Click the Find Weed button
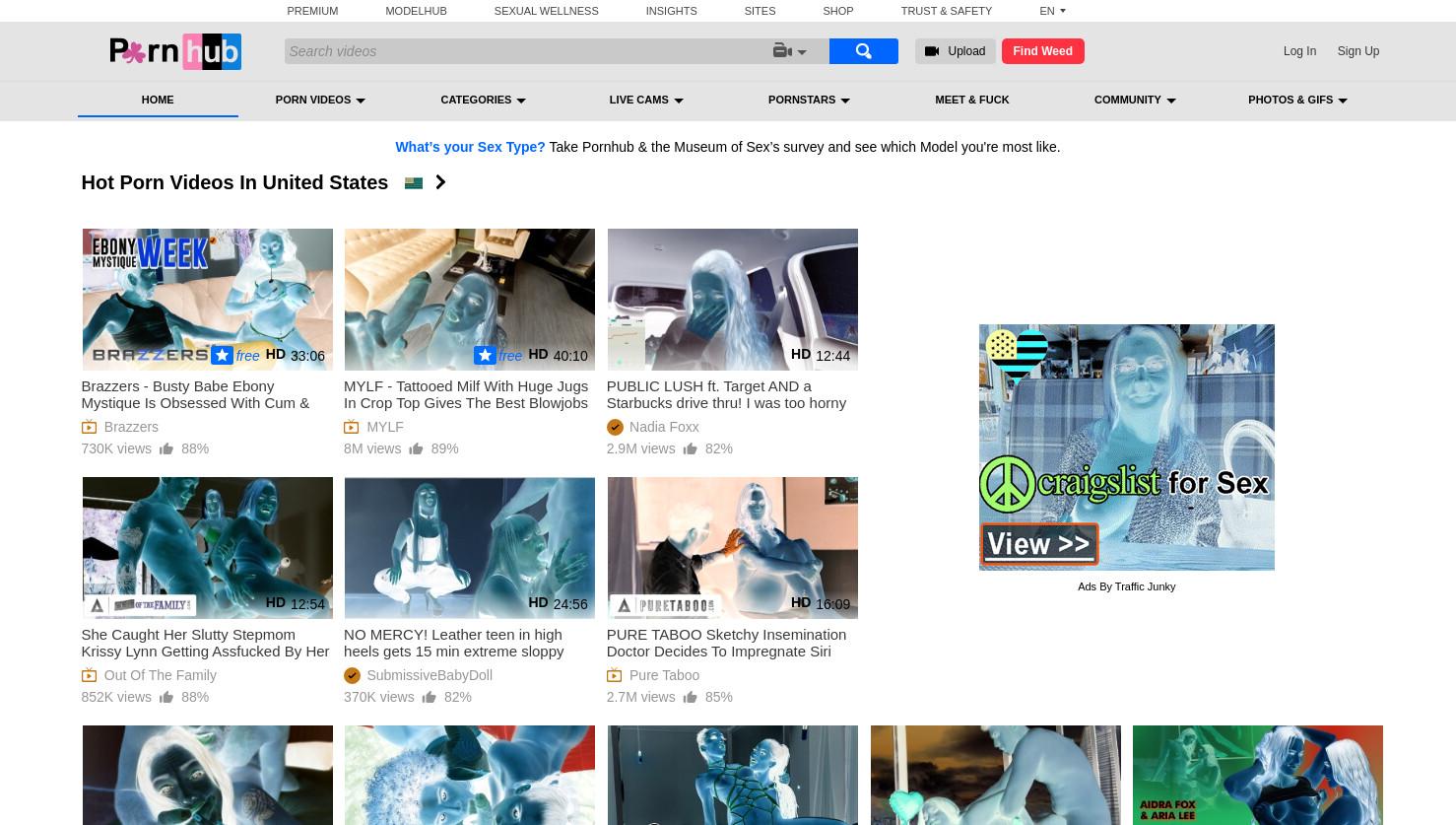Viewport: 1456px width, 825px height. click(x=1043, y=51)
